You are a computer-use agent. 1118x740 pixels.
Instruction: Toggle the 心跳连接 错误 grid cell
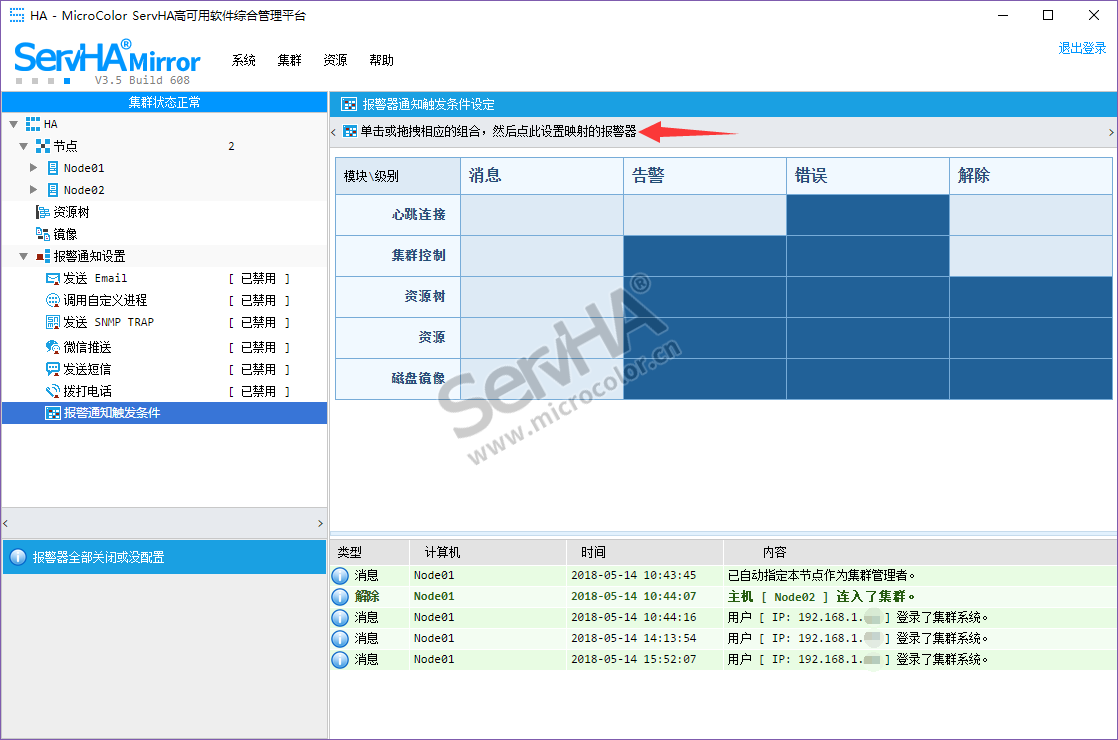pyautogui.click(x=867, y=215)
